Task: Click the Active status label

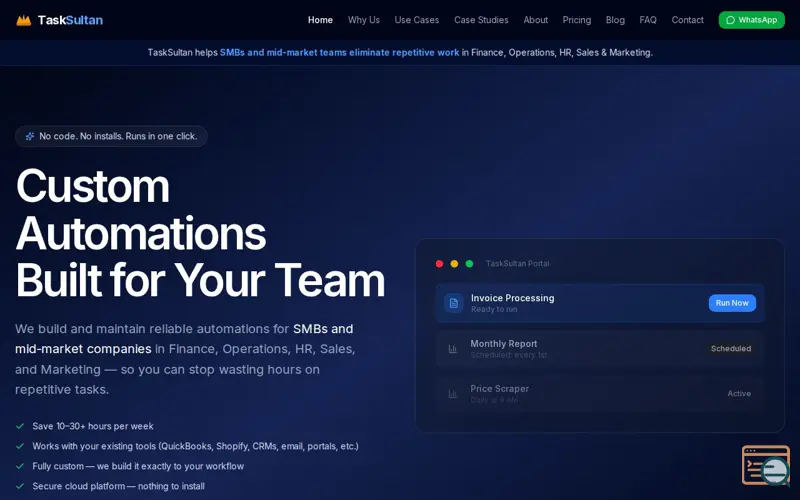Action: (x=739, y=393)
